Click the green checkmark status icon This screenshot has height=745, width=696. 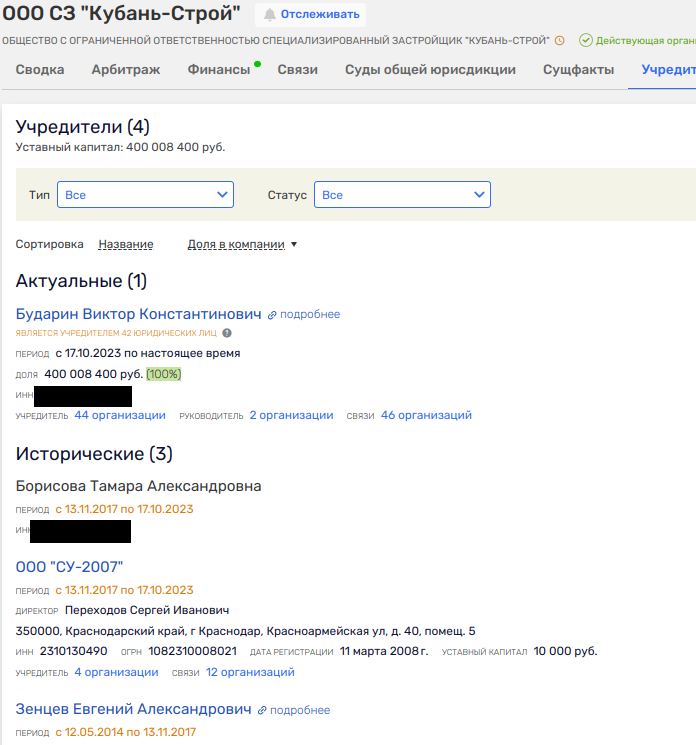586,40
